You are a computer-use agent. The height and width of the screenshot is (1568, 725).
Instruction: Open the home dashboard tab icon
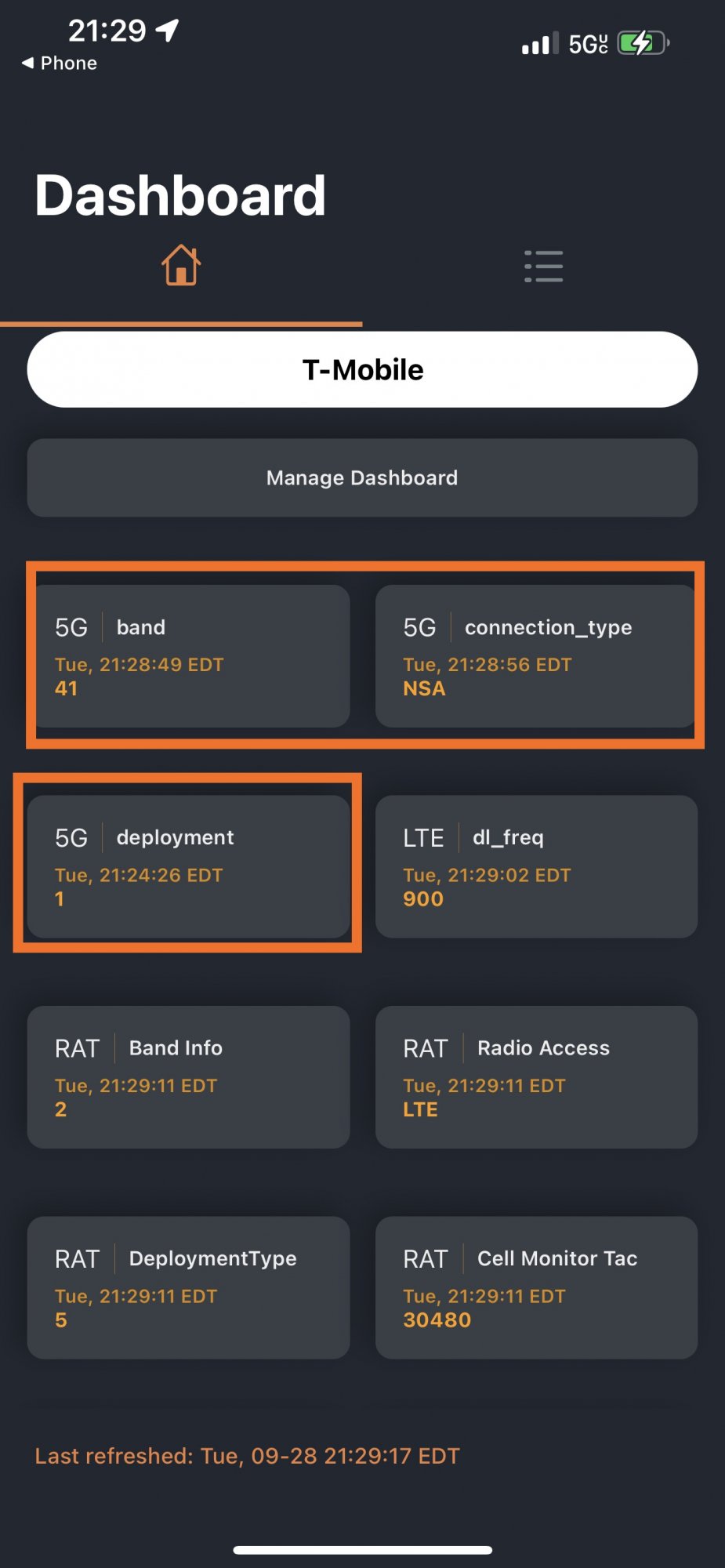pyautogui.click(x=181, y=265)
